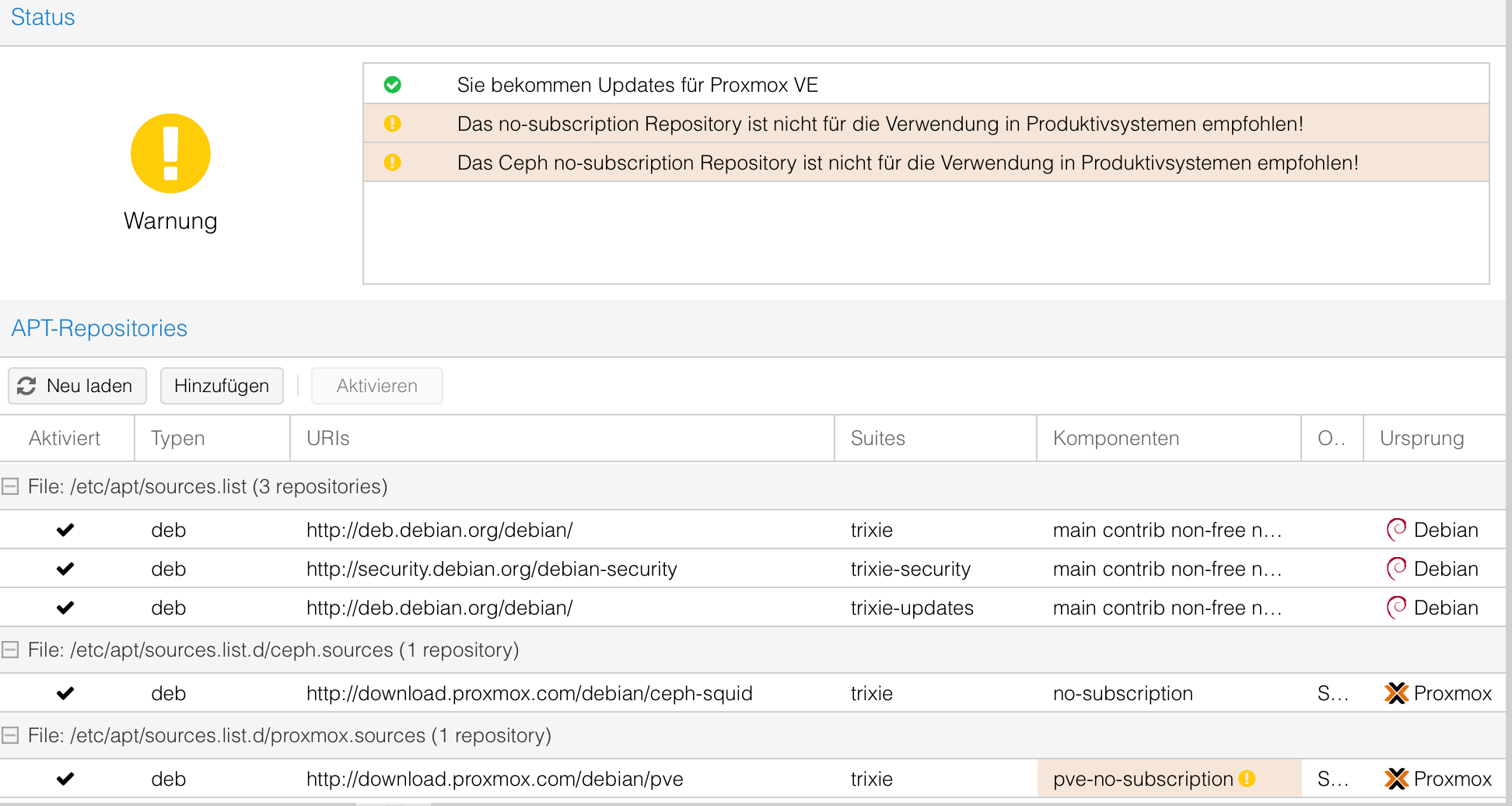1512x806 pixels.
Task: Click the Proxmox logo in ceph-squid row
Action: click(1397, 693)
